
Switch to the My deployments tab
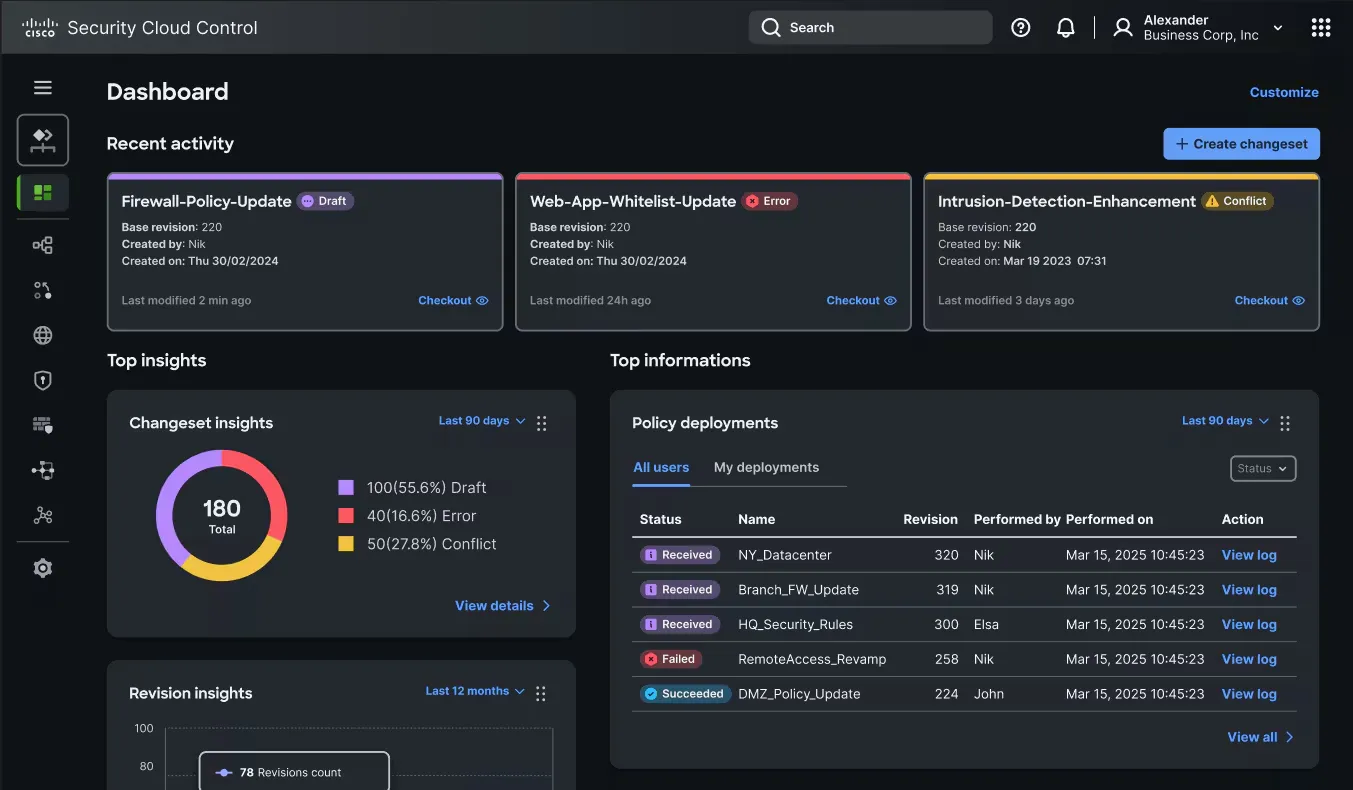(x=766, y=467)
